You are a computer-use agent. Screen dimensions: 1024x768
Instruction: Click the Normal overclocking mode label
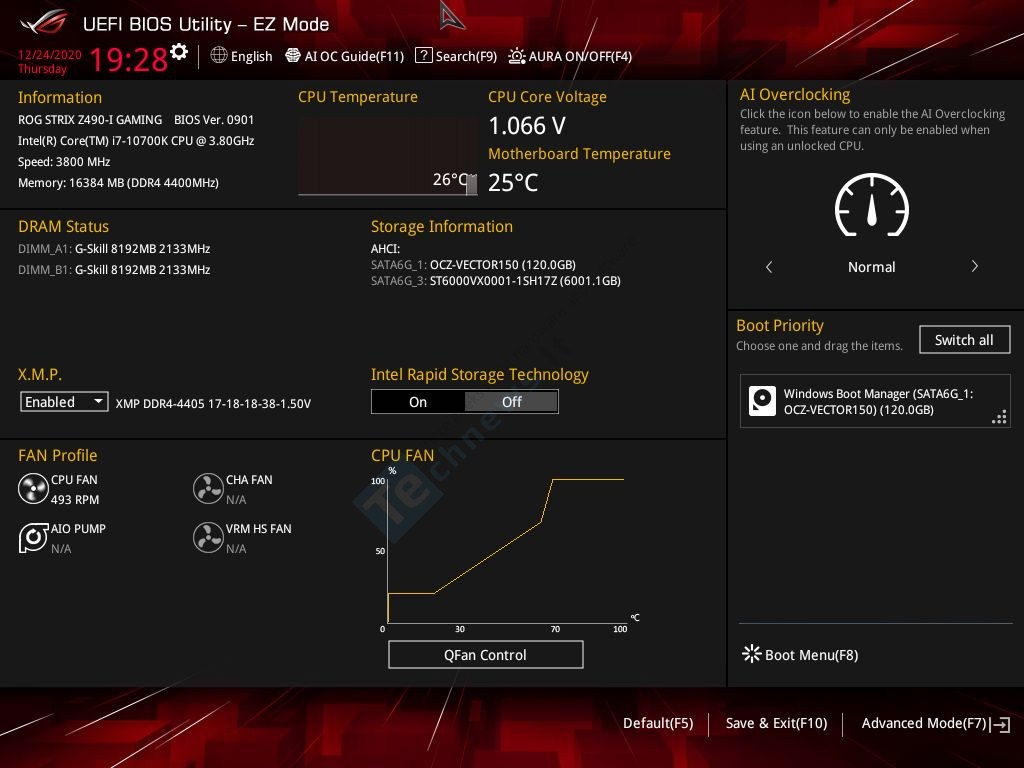(871, 267)
